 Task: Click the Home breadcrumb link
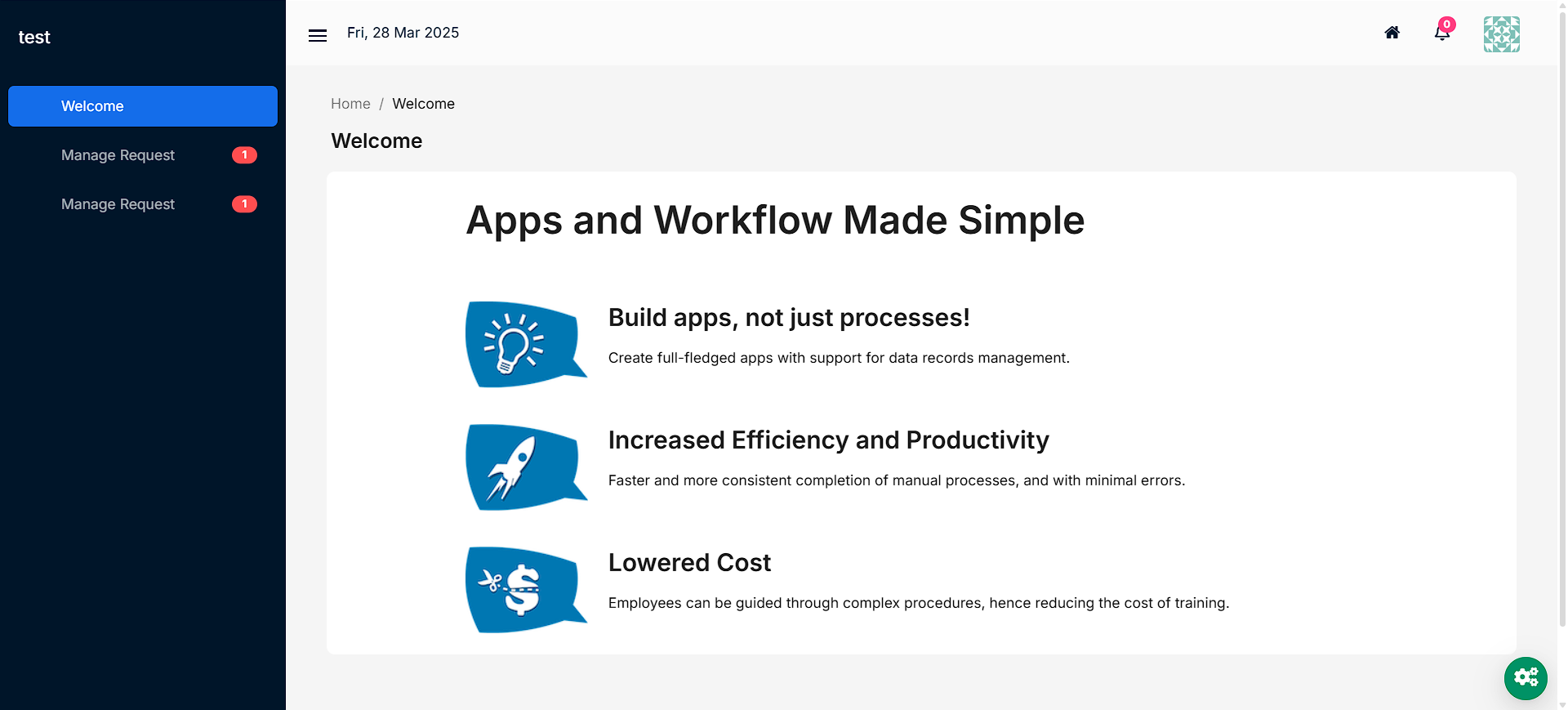(x=350, y=104)
